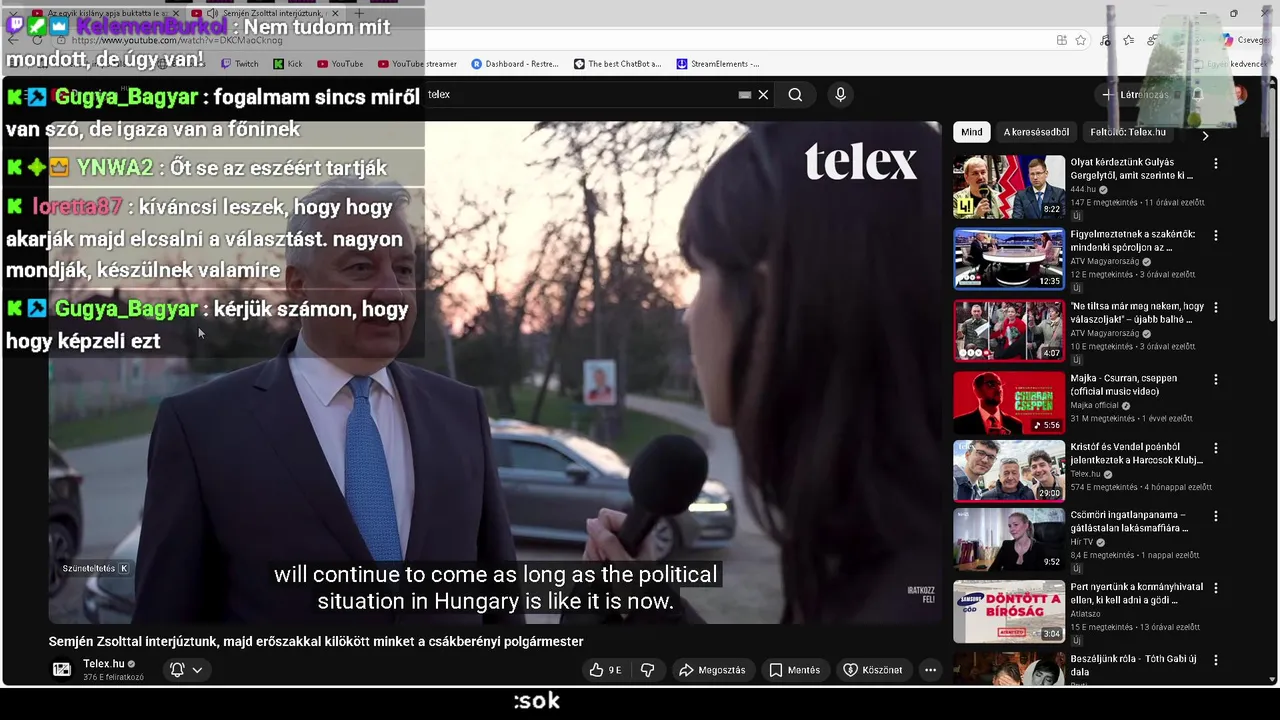Screen dimensions: 1280x720
Task: Open options for Beszéljünk róla Tóth Gabi video
Action: (x=1216, y=660)
